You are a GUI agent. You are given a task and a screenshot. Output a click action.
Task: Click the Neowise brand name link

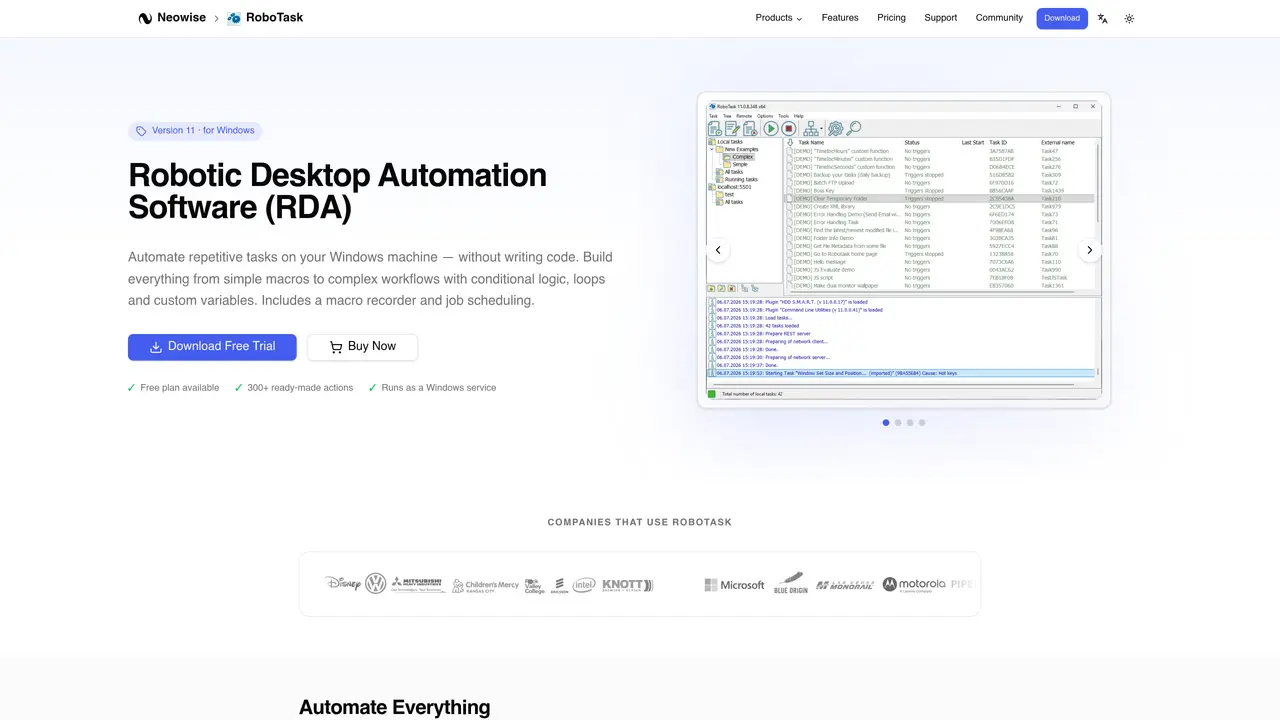(x=181, y=18)
